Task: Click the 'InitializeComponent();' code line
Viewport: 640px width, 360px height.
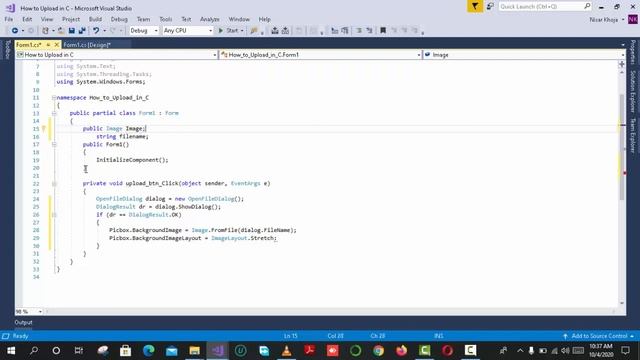Action: click(x=132, y=160)
